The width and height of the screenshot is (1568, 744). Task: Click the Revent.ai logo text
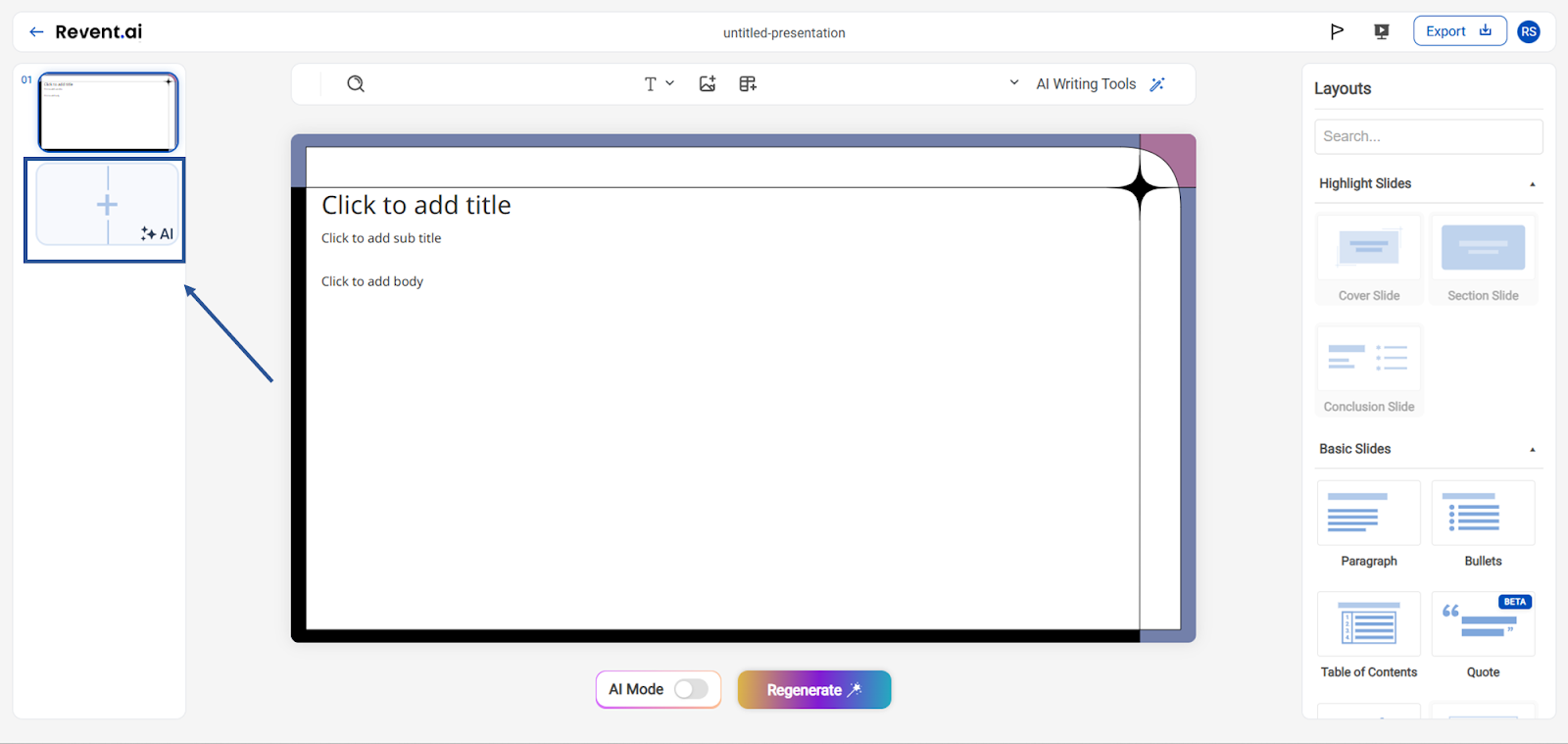tap(99, 31)
